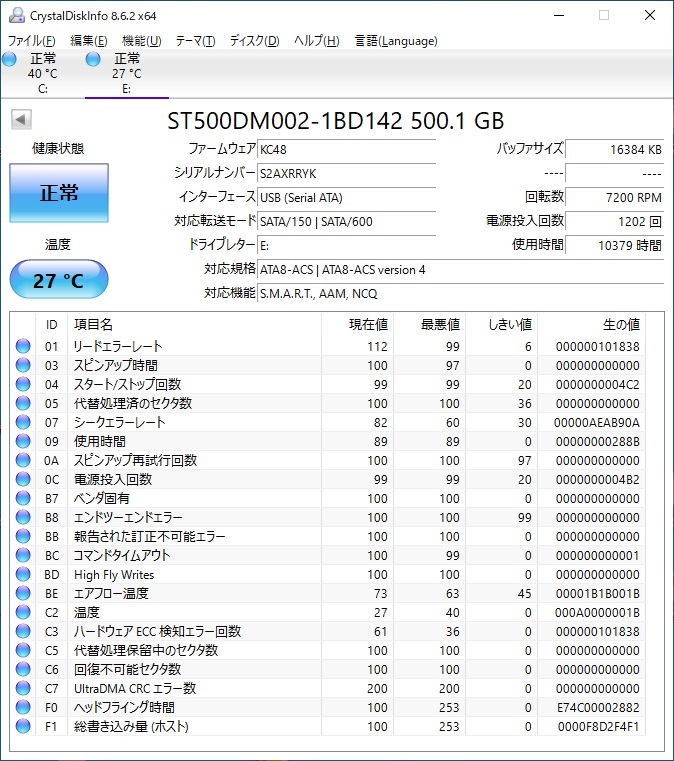The image size is (674, 761).
Task: Click the drive title ST500DM002-1BD142 500.1 GB
Action: 336,121
